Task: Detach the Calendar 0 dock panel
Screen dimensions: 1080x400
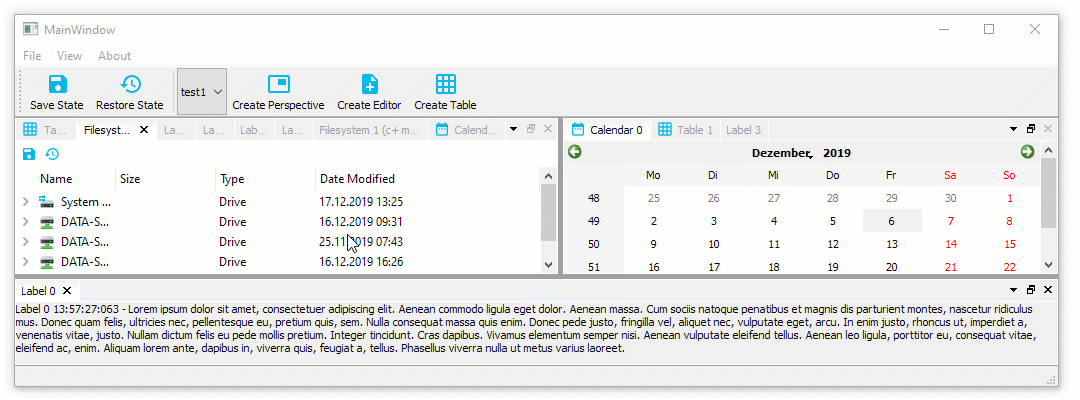Action: [x=1031, y=129]
